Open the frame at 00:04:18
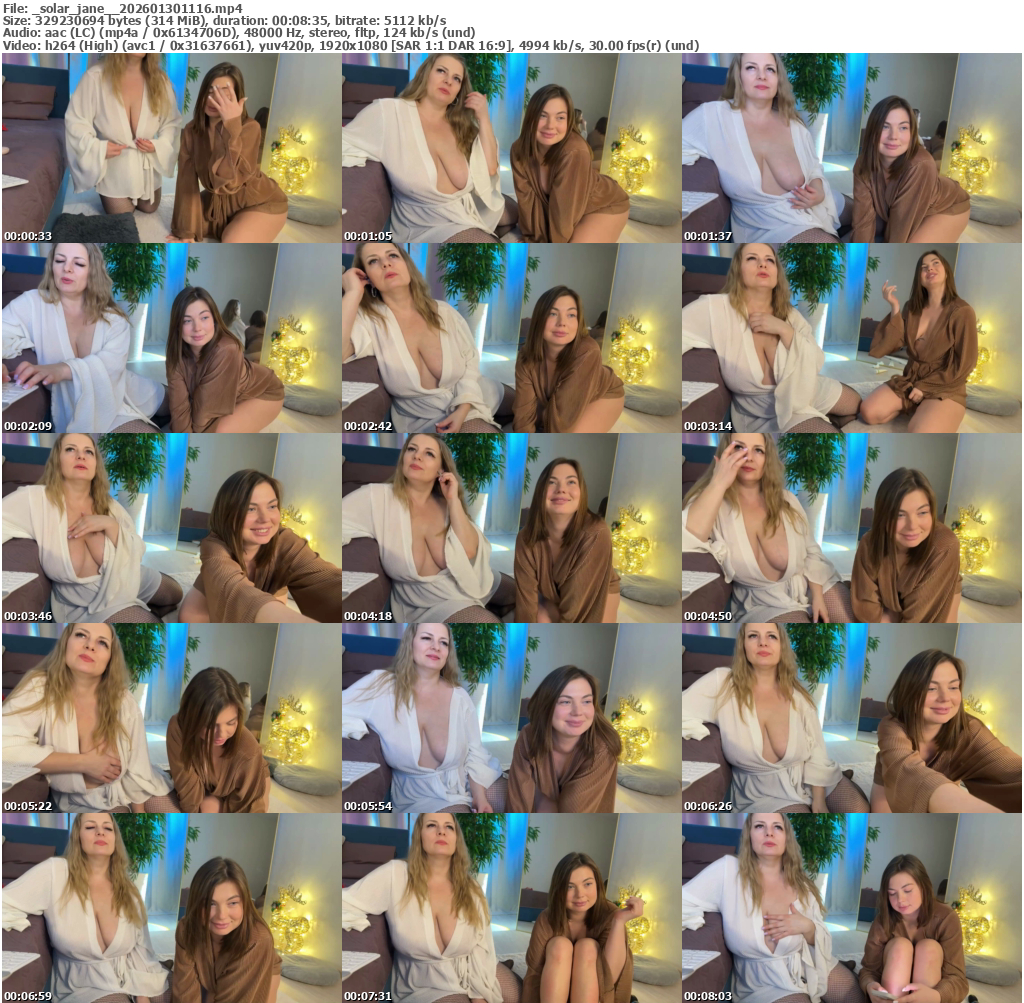1024x1003 pixels. (512, 528)
